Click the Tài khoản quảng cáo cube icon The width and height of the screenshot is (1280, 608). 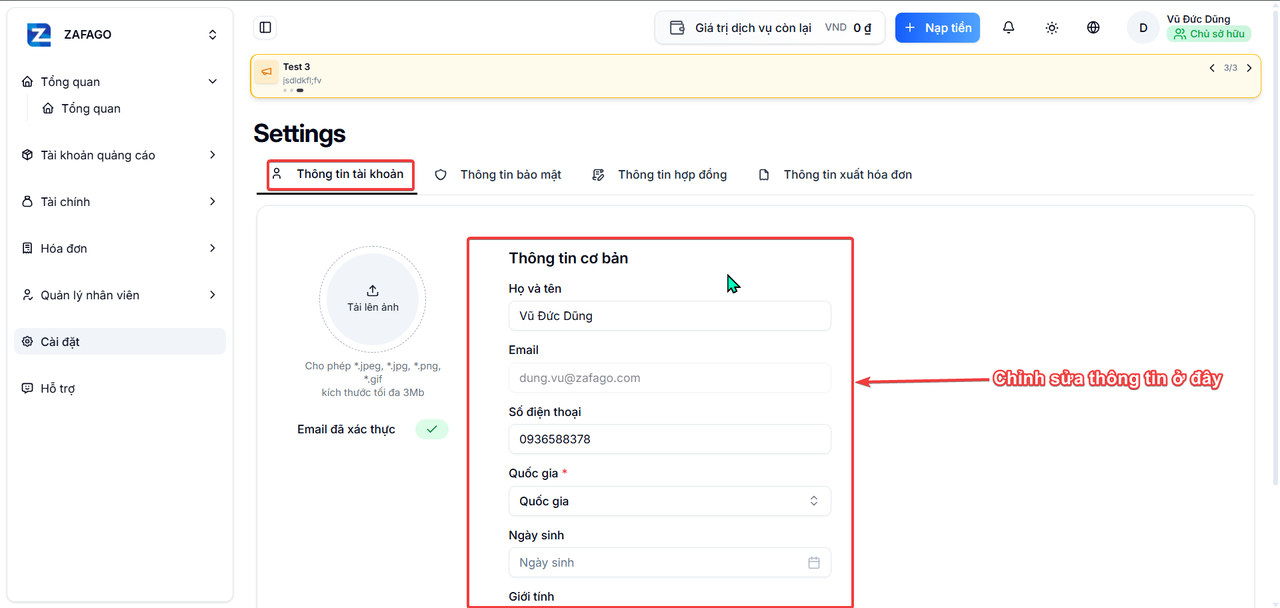coord(28,155)
